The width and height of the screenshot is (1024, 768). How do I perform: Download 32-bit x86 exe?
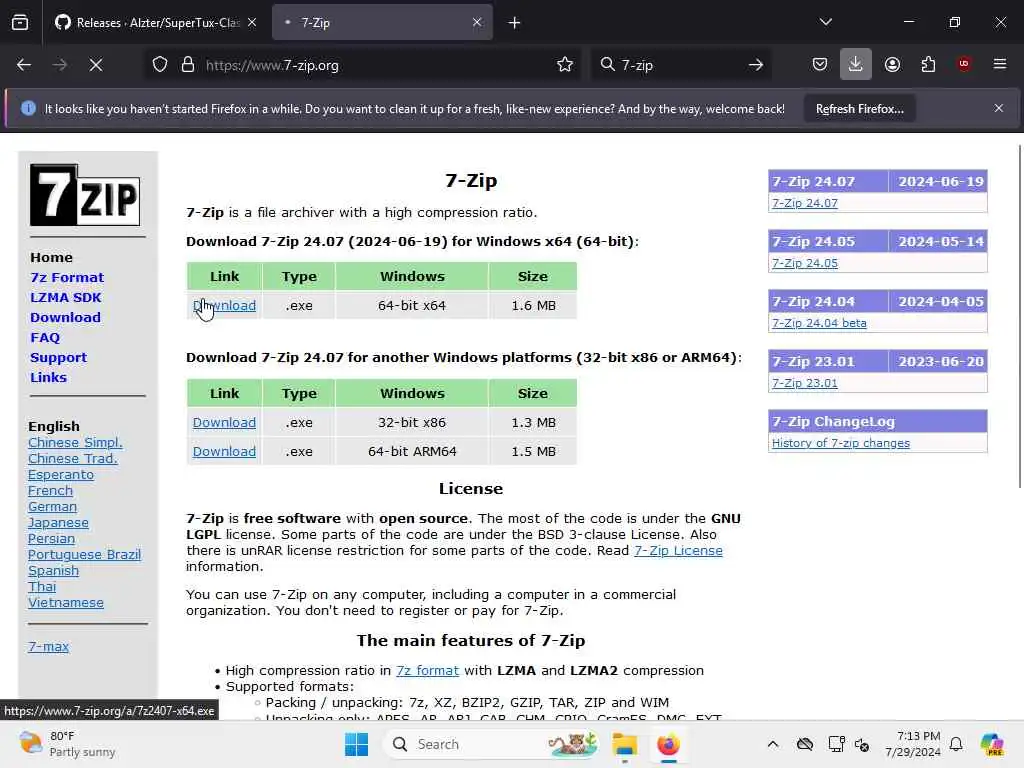[x=224, y=423]
